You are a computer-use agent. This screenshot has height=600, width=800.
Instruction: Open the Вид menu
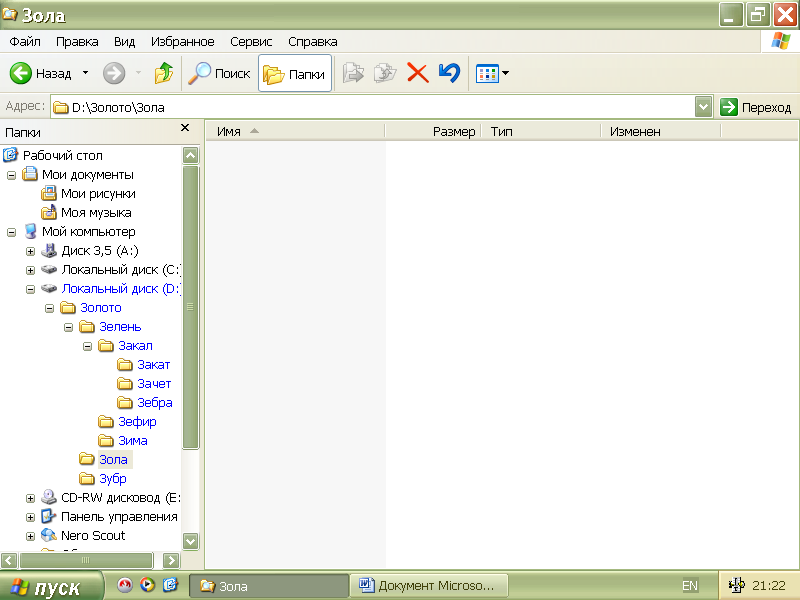(x=124, y=42)
